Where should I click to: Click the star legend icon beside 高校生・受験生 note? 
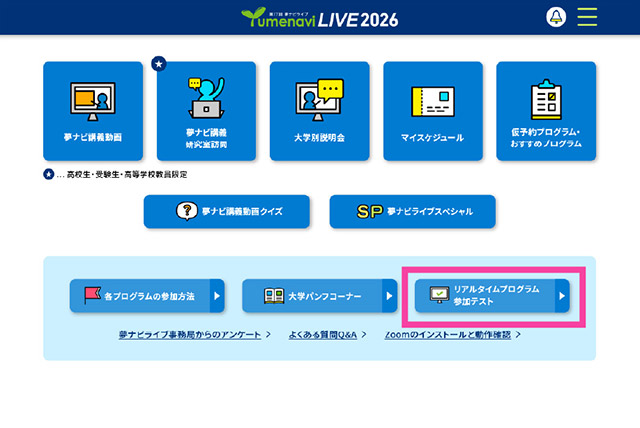[49, 174]
